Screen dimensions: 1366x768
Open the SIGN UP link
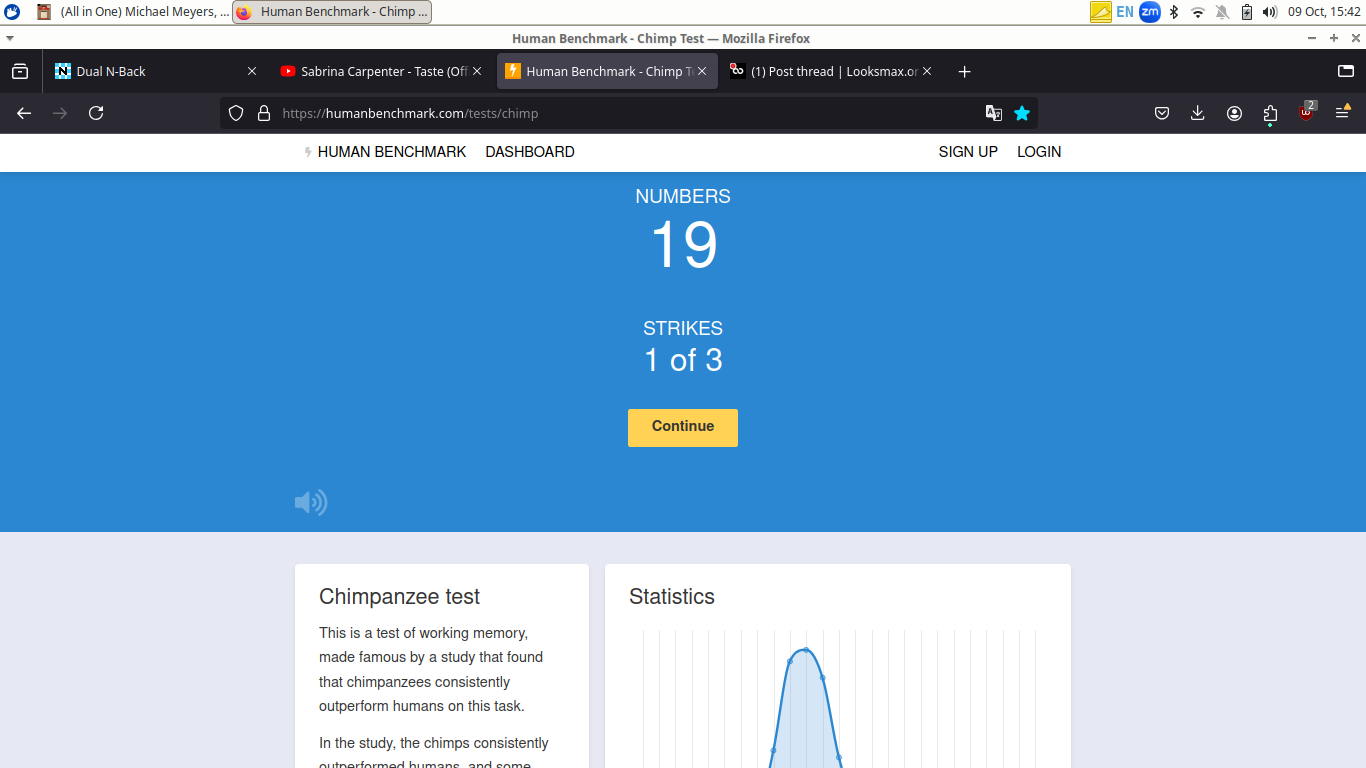click(x=968, y=152)
